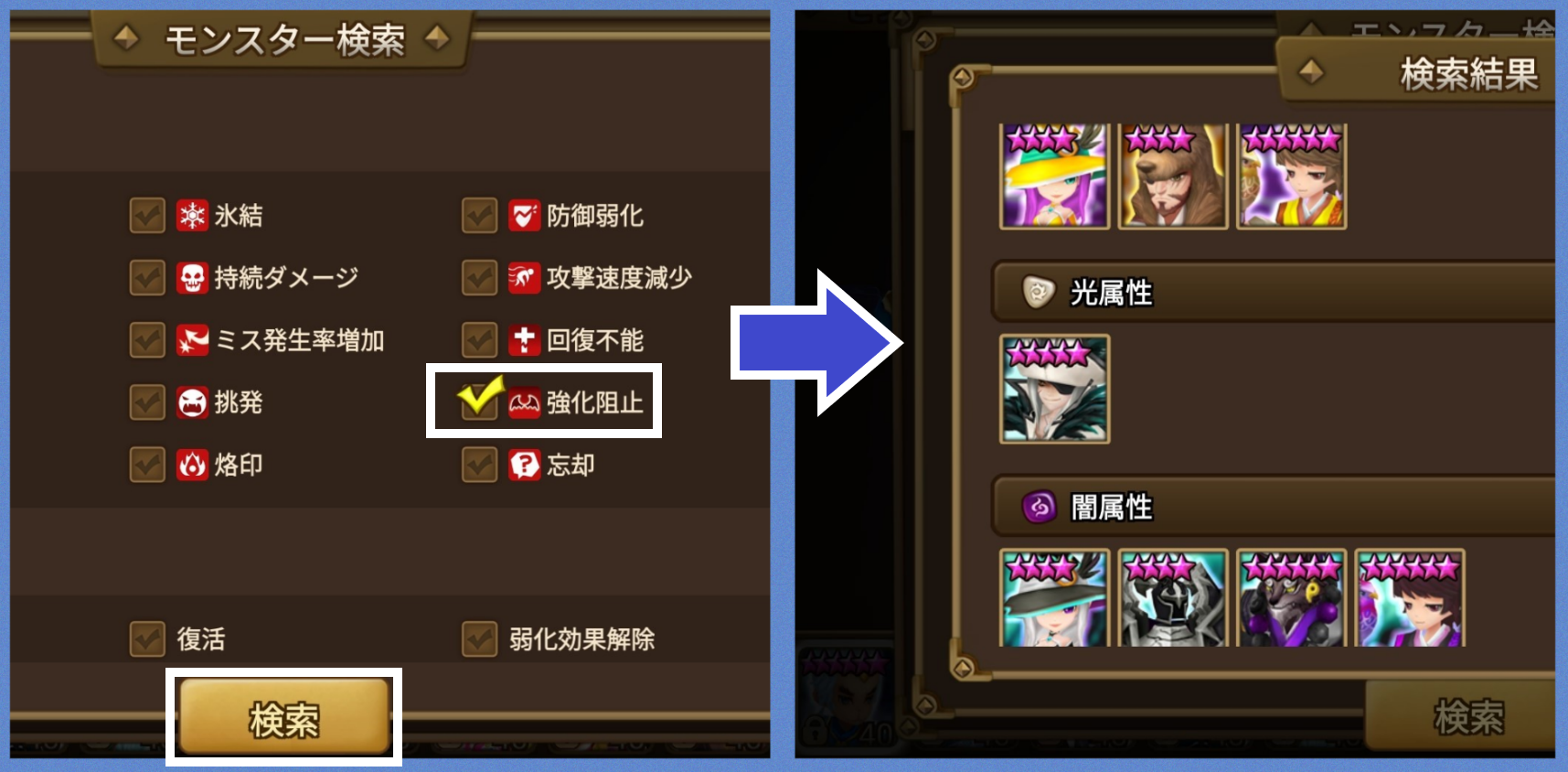Select the 光属性 light attribute header
This screenshot has height=772, width=1568.
coord(1274,293)
